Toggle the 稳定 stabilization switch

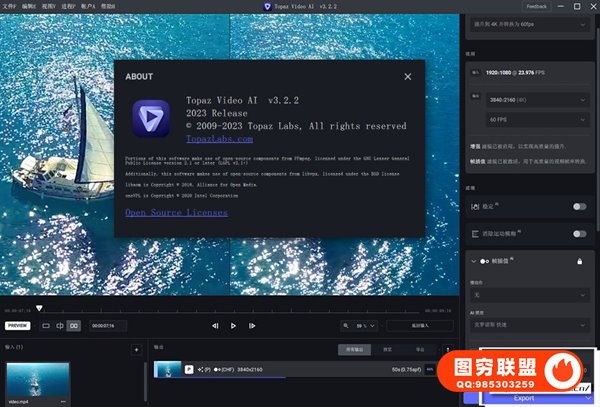pos(578,206)
